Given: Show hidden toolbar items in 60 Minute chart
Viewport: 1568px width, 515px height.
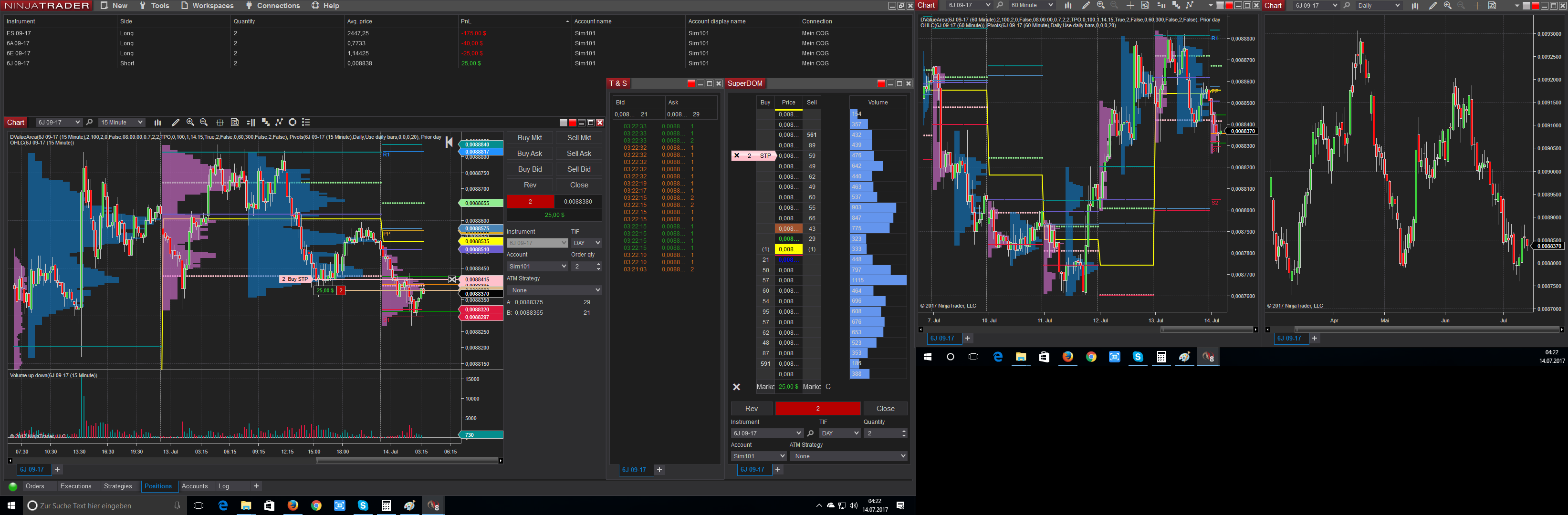Looking at the screenshot, I should [1210, 5].
